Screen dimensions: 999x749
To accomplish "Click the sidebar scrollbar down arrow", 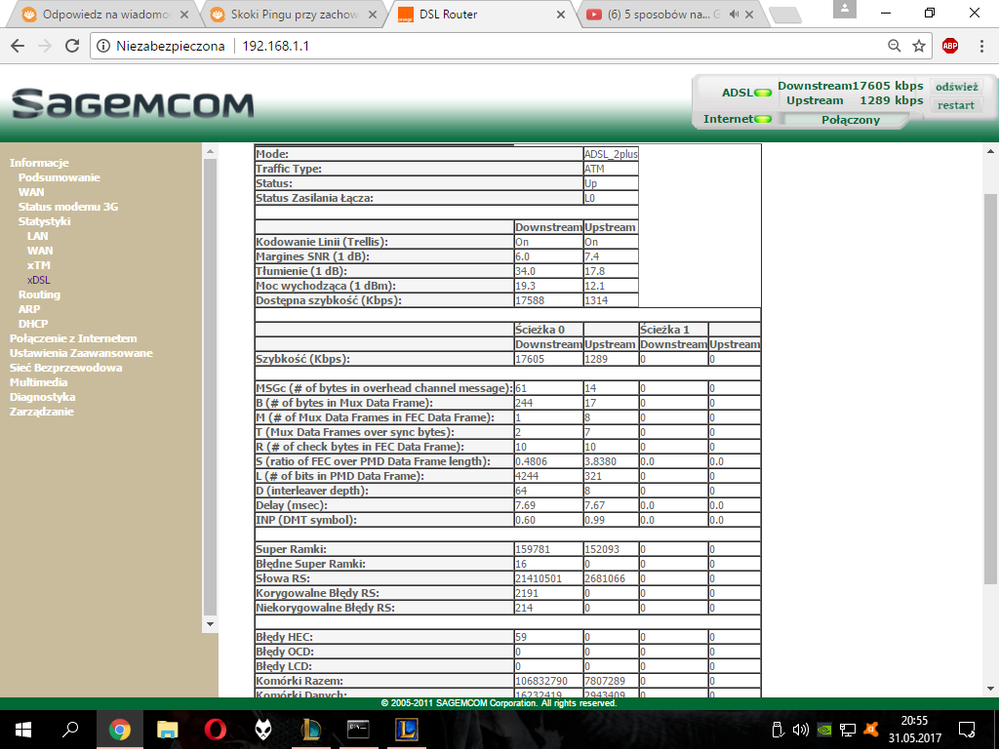I will coord(210,623).
